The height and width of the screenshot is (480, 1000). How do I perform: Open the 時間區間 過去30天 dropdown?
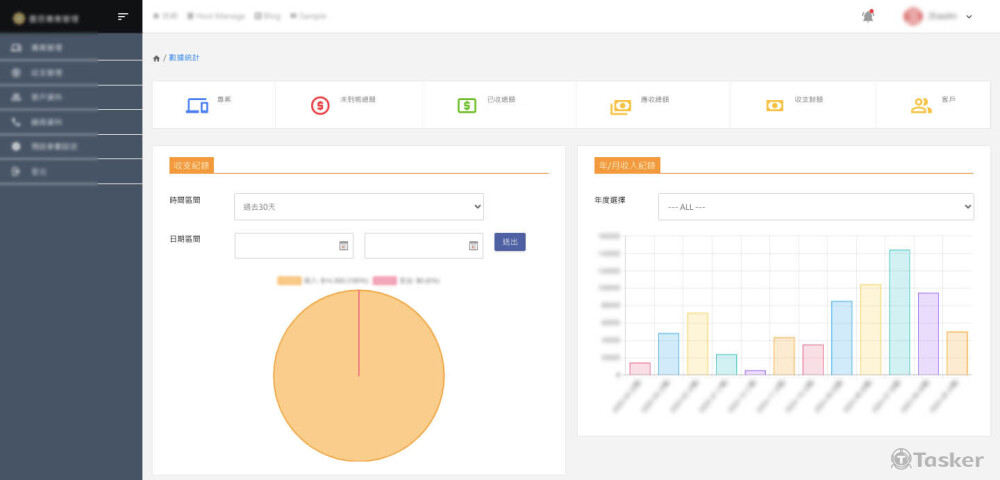point(359,207)
